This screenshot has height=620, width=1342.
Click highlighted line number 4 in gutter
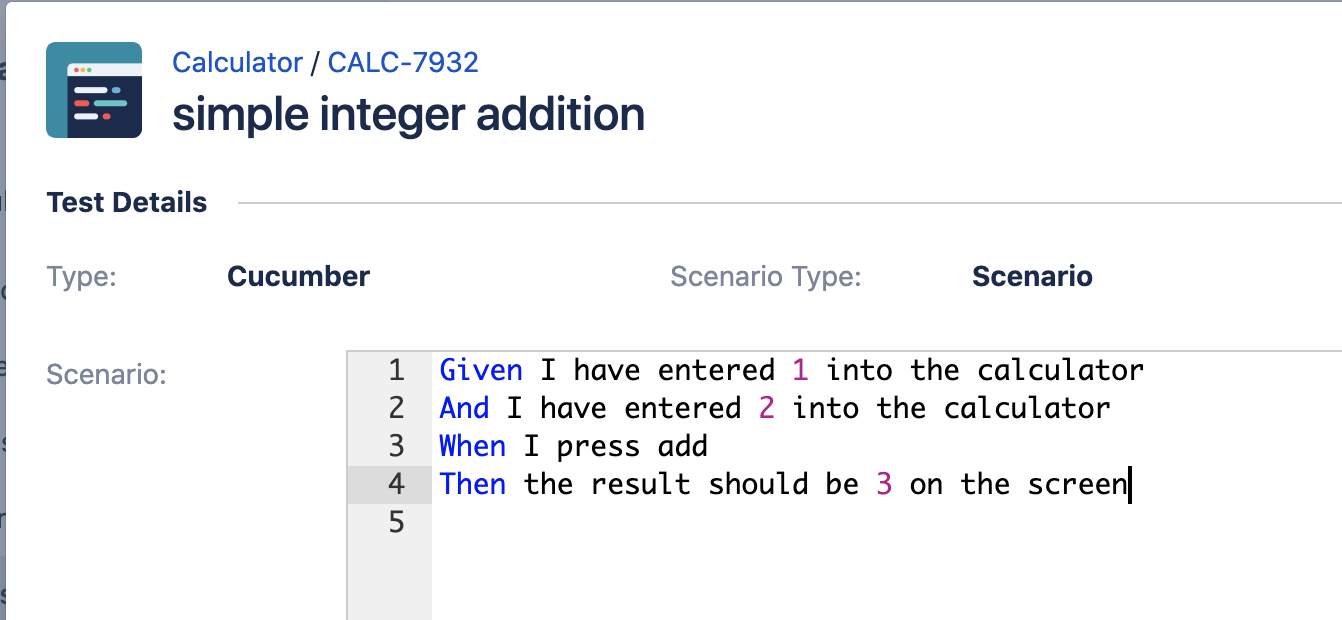pos(396,484)
